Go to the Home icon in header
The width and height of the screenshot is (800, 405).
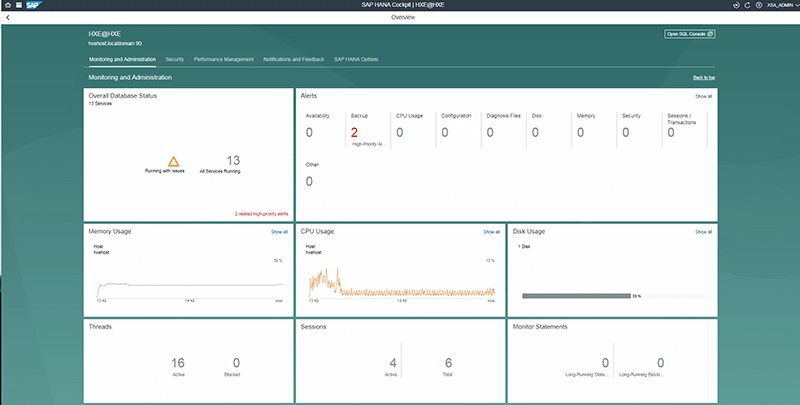(x=7, y=5)
